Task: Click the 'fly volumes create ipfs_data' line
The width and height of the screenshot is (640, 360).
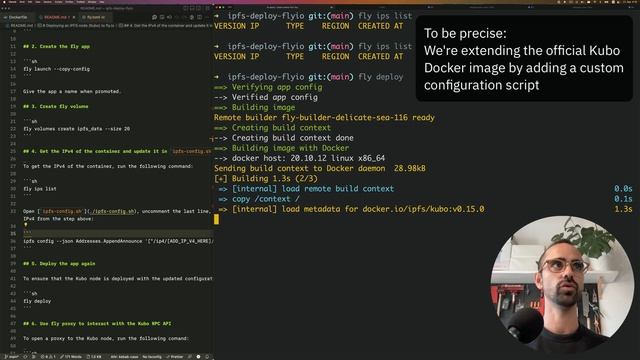Action: [x=76, y=129]
